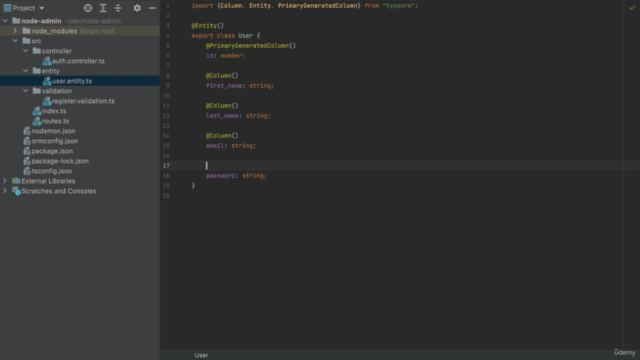Click the Scratches and Consoles icon
Image resolution: width=640 pixels, height=360 pixels.
(16, 191)
